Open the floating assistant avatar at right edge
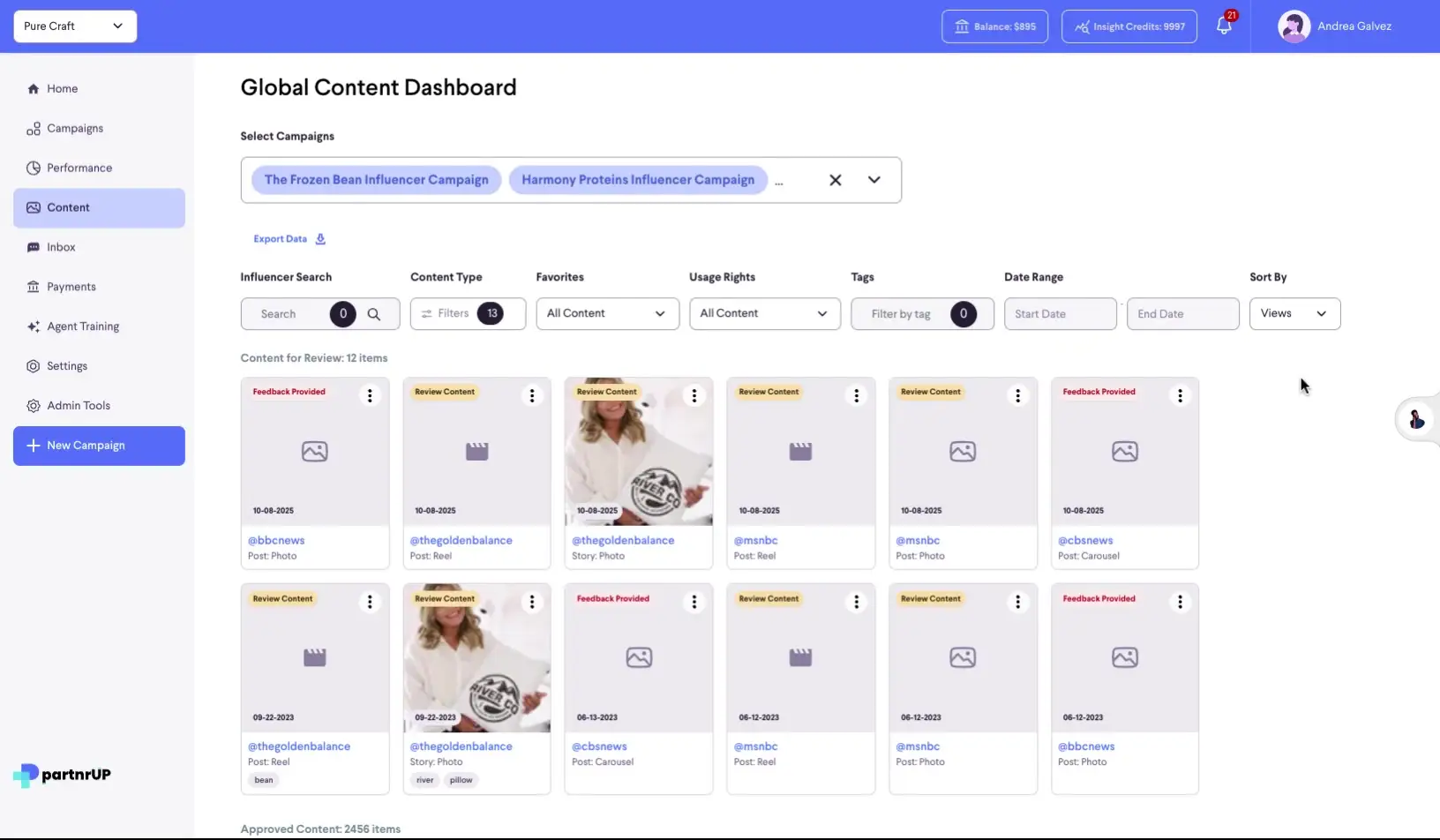This screenshot has height=840, width=1440. tap(1417, 419)
